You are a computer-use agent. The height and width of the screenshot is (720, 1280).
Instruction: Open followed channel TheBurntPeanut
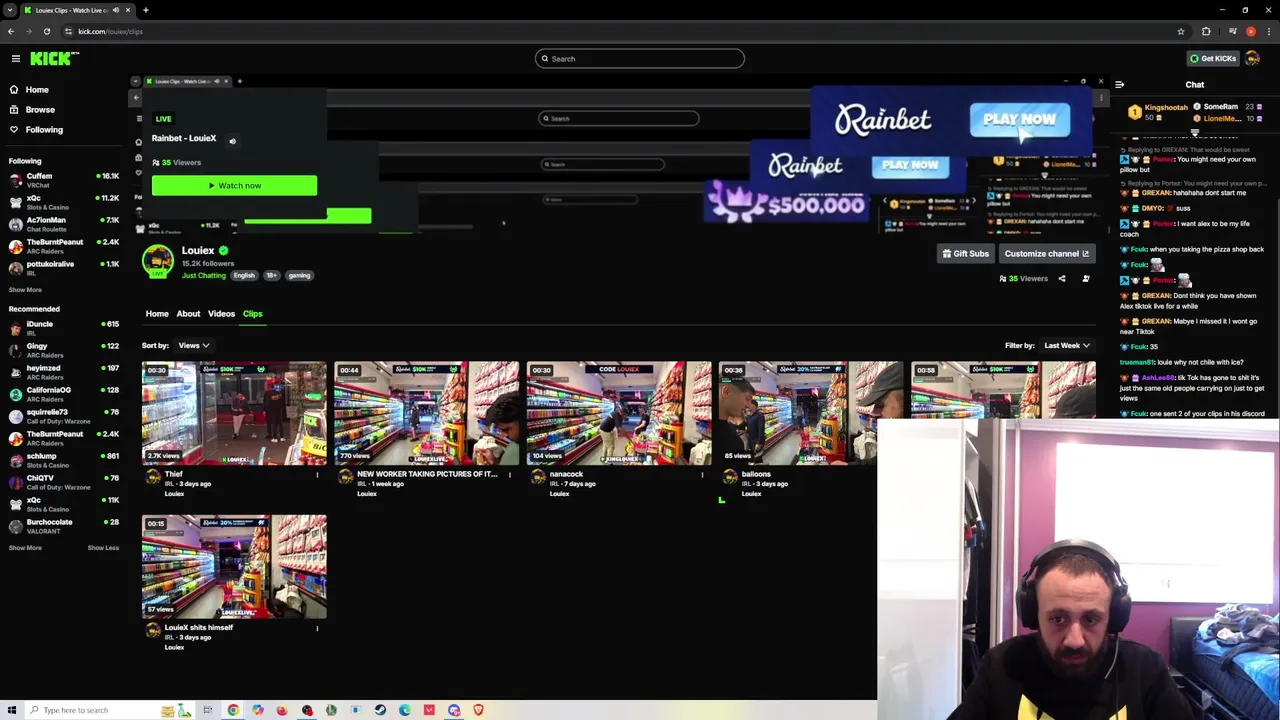coord(64,246)
